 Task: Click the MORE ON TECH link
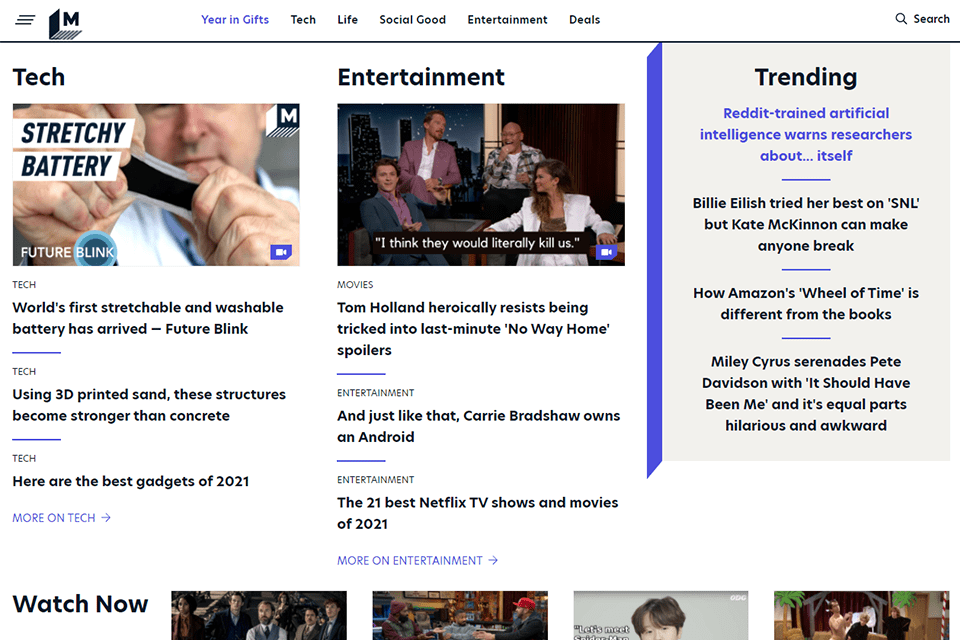click(x=54, y=518)
